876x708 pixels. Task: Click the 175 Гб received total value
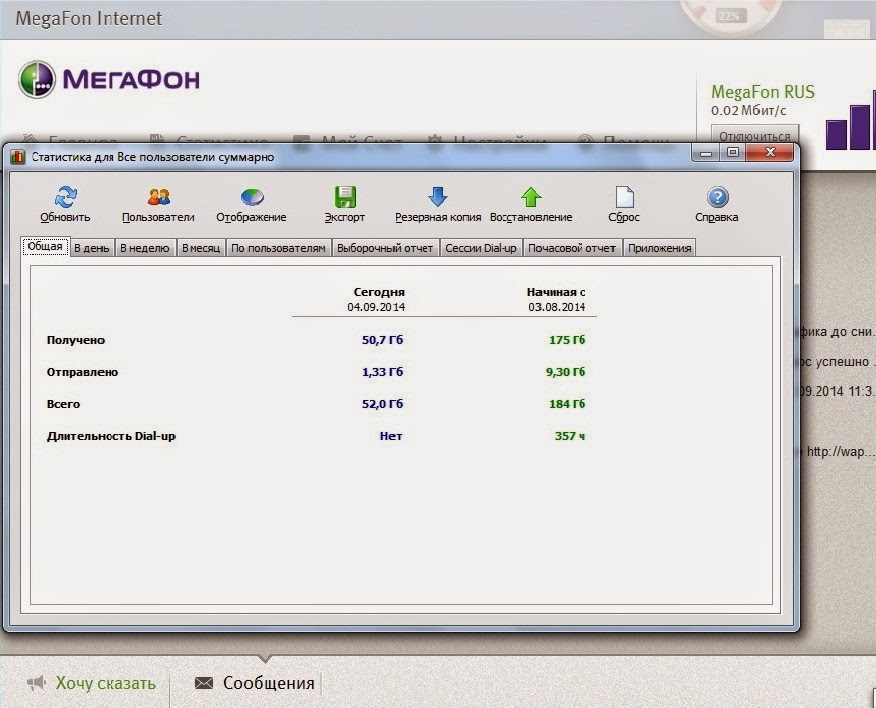tap(567, 340)
